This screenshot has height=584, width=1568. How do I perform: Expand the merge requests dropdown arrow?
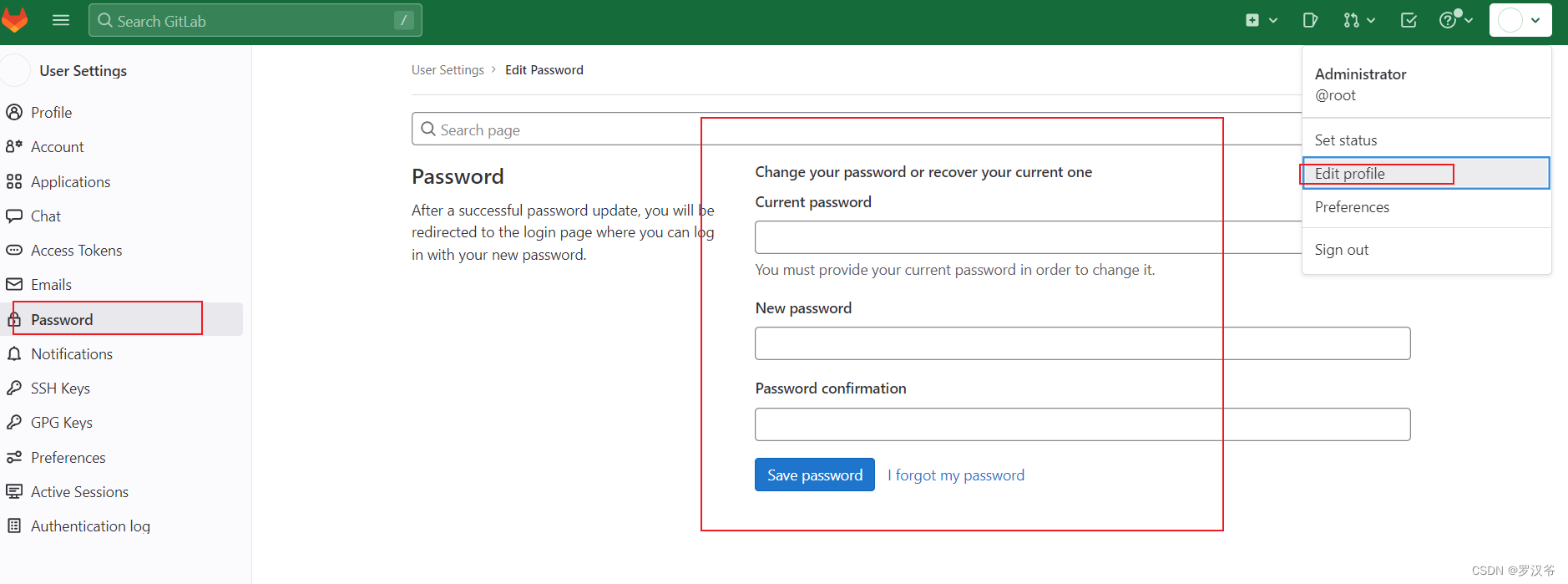(1371, 20)
